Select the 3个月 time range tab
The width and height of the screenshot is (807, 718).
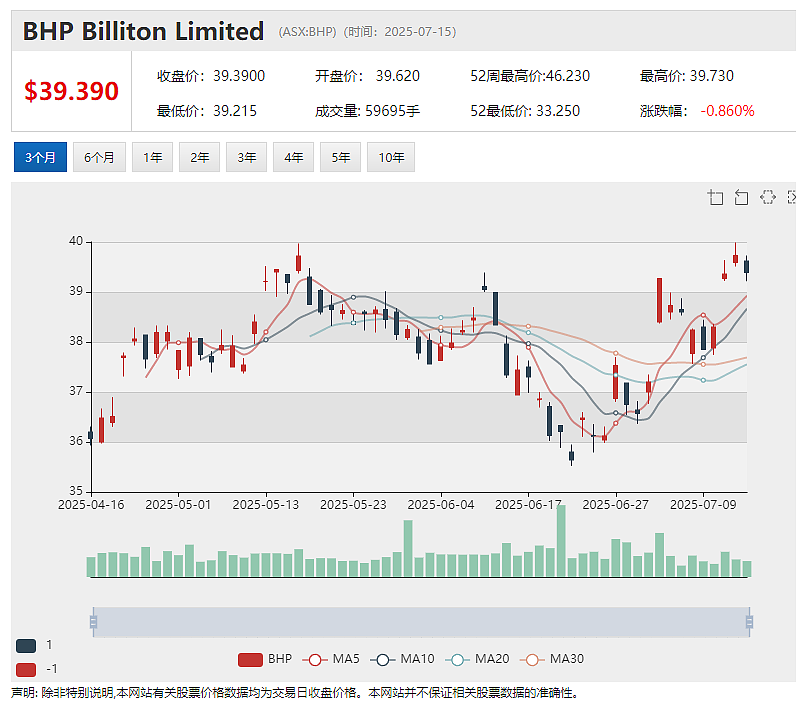point(40,157)
